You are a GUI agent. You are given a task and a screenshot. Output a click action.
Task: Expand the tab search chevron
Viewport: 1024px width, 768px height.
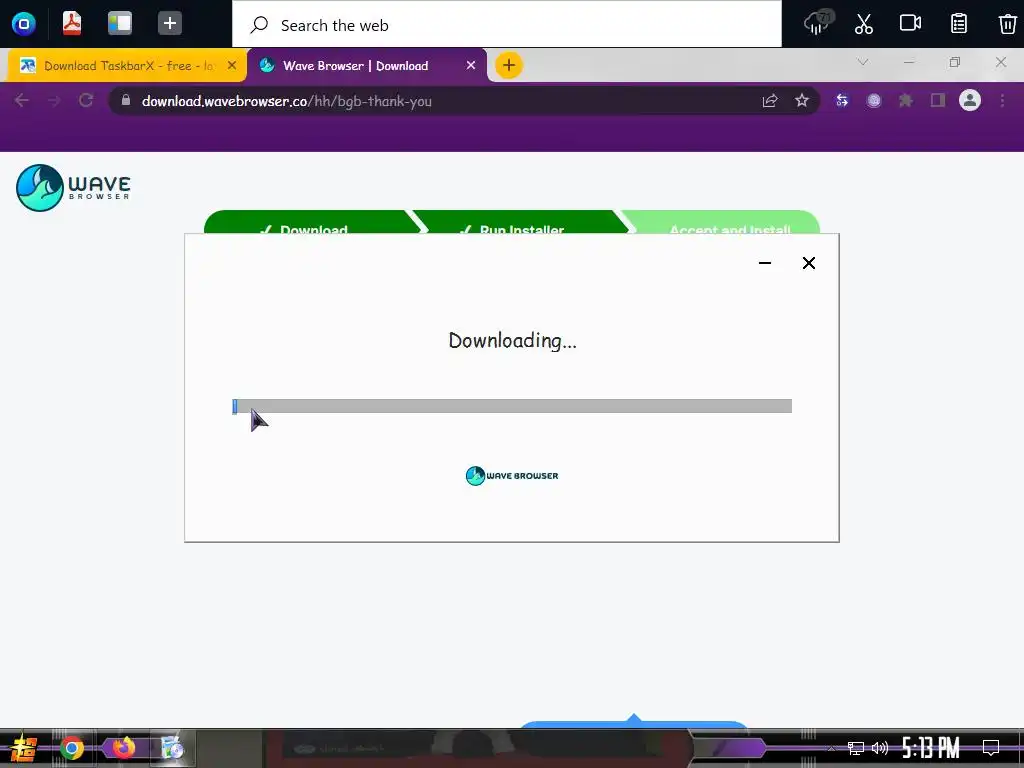[863, 62]
